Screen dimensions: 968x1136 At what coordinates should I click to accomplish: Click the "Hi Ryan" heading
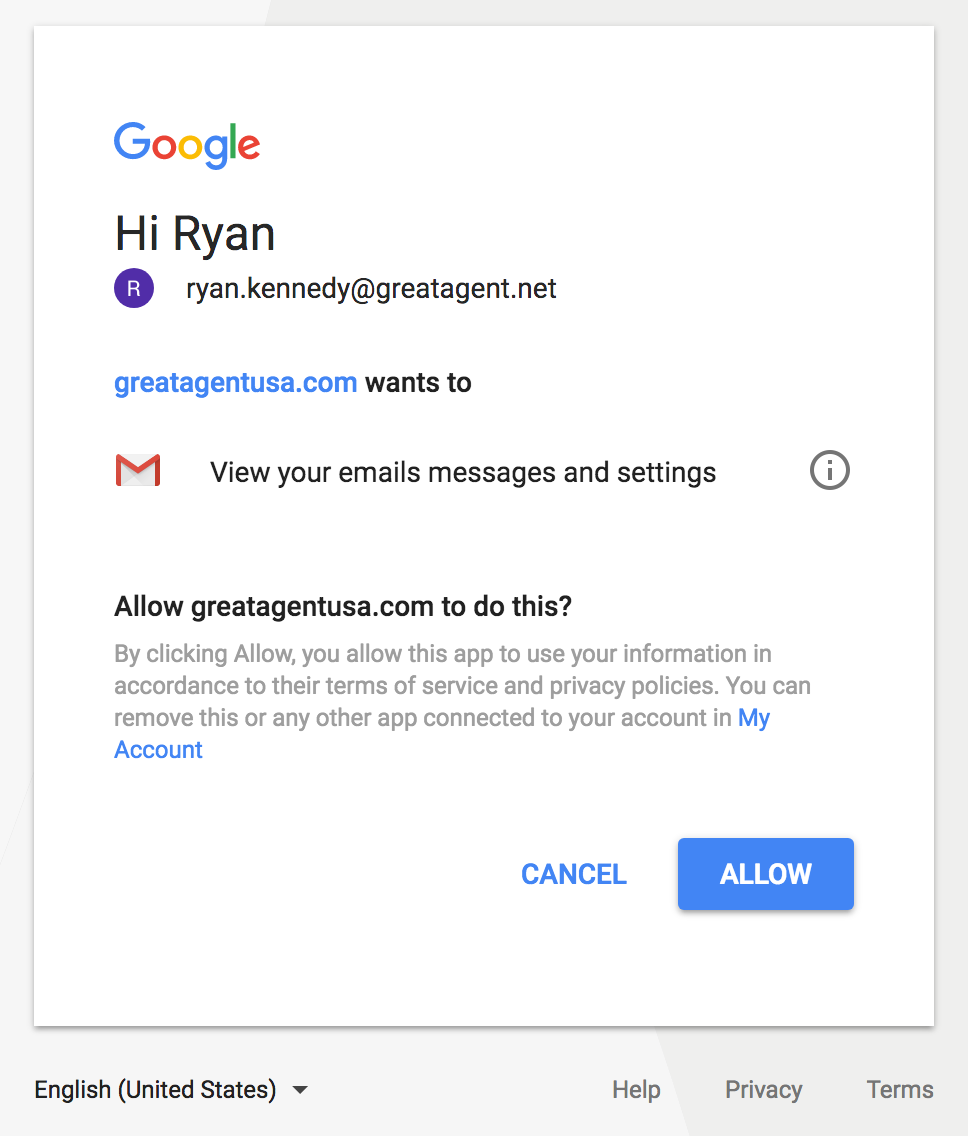(195, 233)
